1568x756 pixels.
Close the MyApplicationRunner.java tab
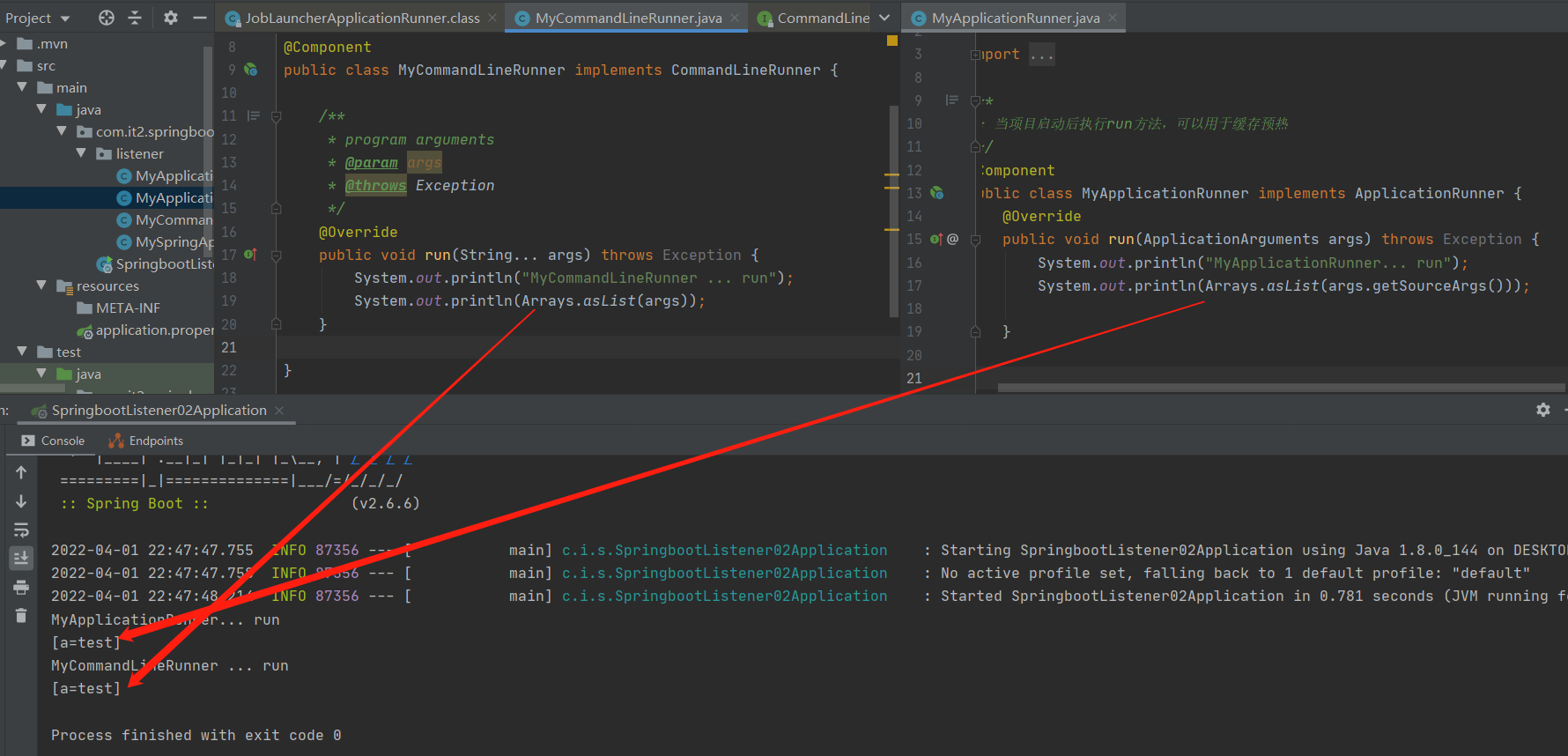tap(1113, 18)
